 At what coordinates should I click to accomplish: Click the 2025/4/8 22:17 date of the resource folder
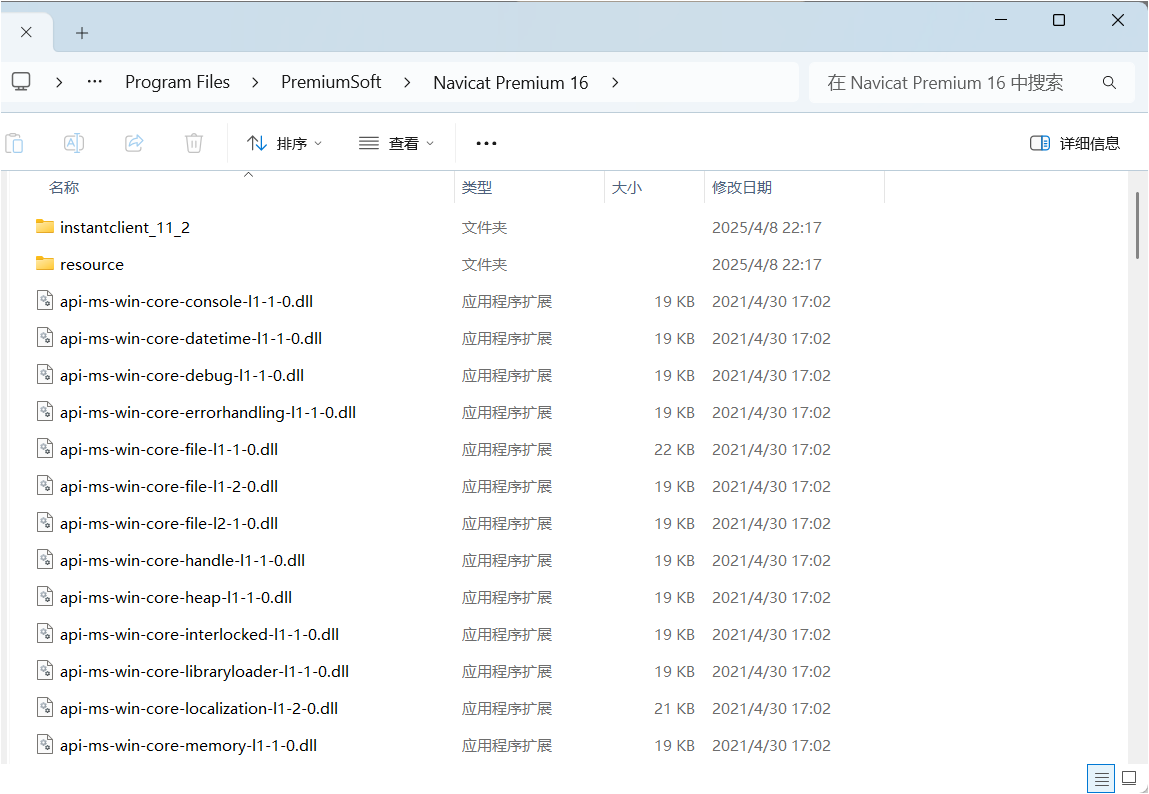(766, 264)
